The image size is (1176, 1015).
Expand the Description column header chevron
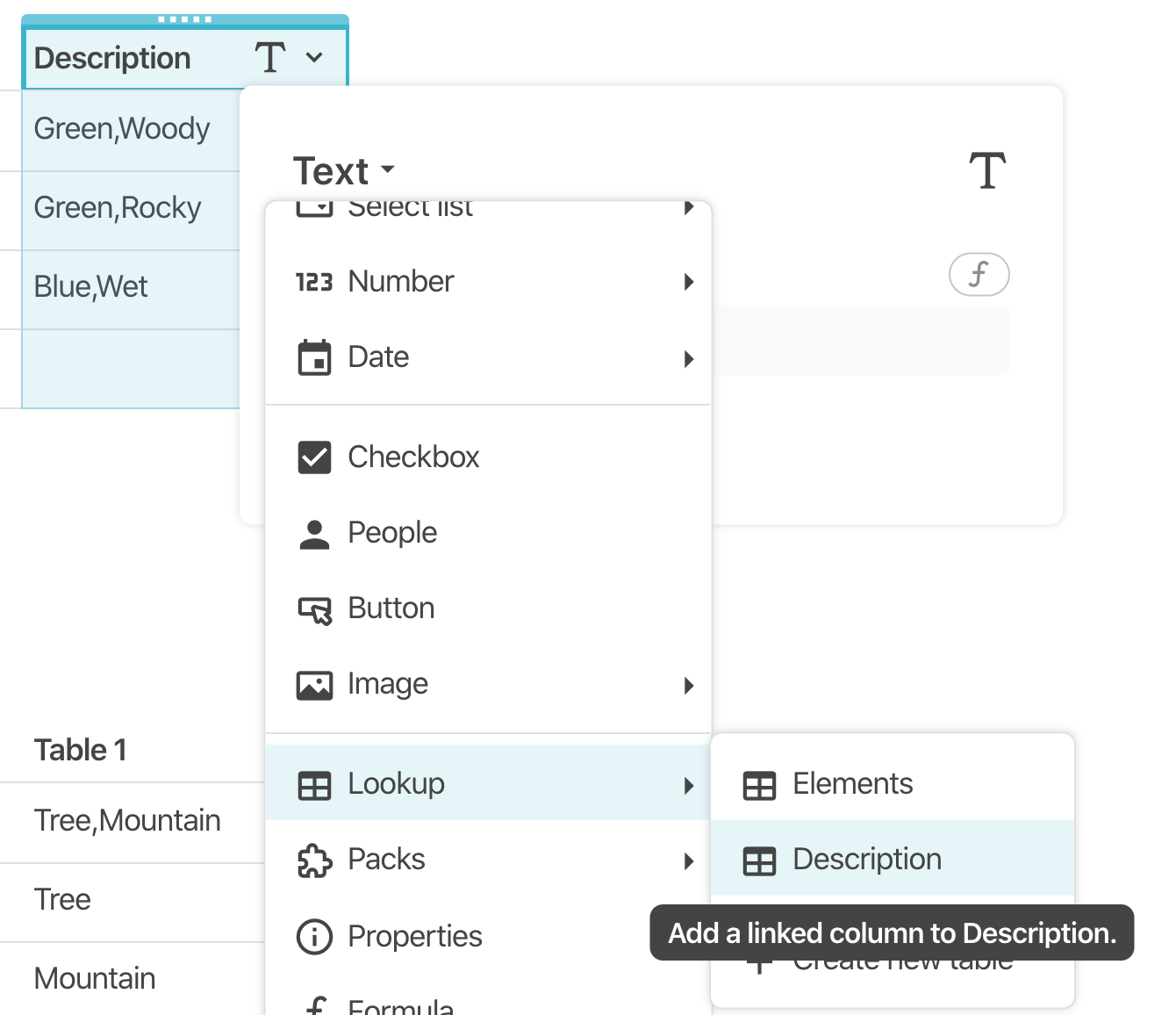tap(314, 58)
